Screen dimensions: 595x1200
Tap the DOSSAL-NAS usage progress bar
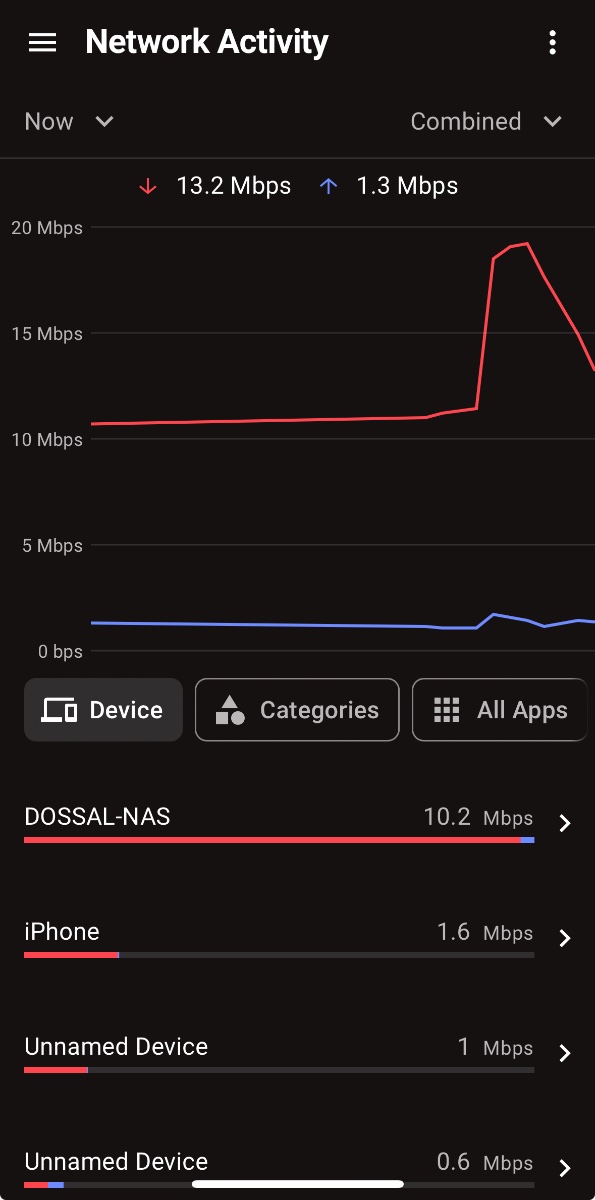point(279,840)
